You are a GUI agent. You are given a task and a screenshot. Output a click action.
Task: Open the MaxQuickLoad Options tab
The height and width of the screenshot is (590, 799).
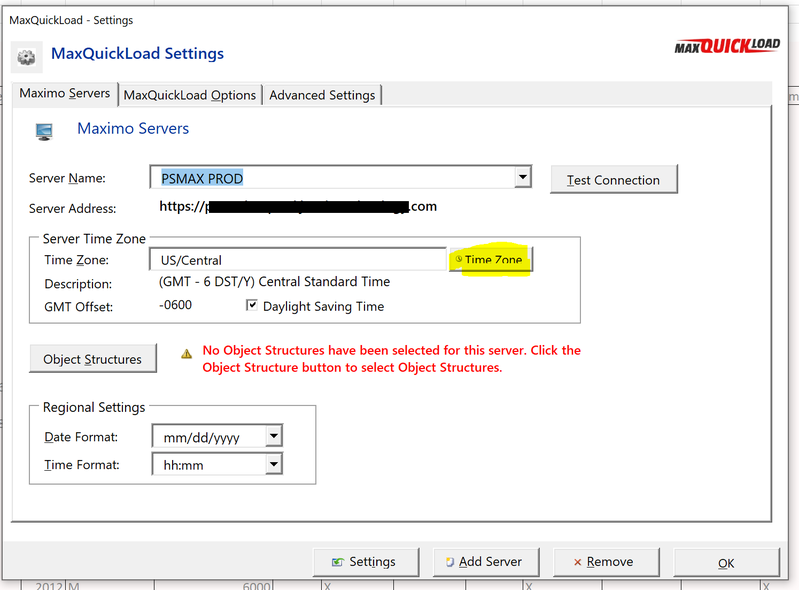click(190, 95)
